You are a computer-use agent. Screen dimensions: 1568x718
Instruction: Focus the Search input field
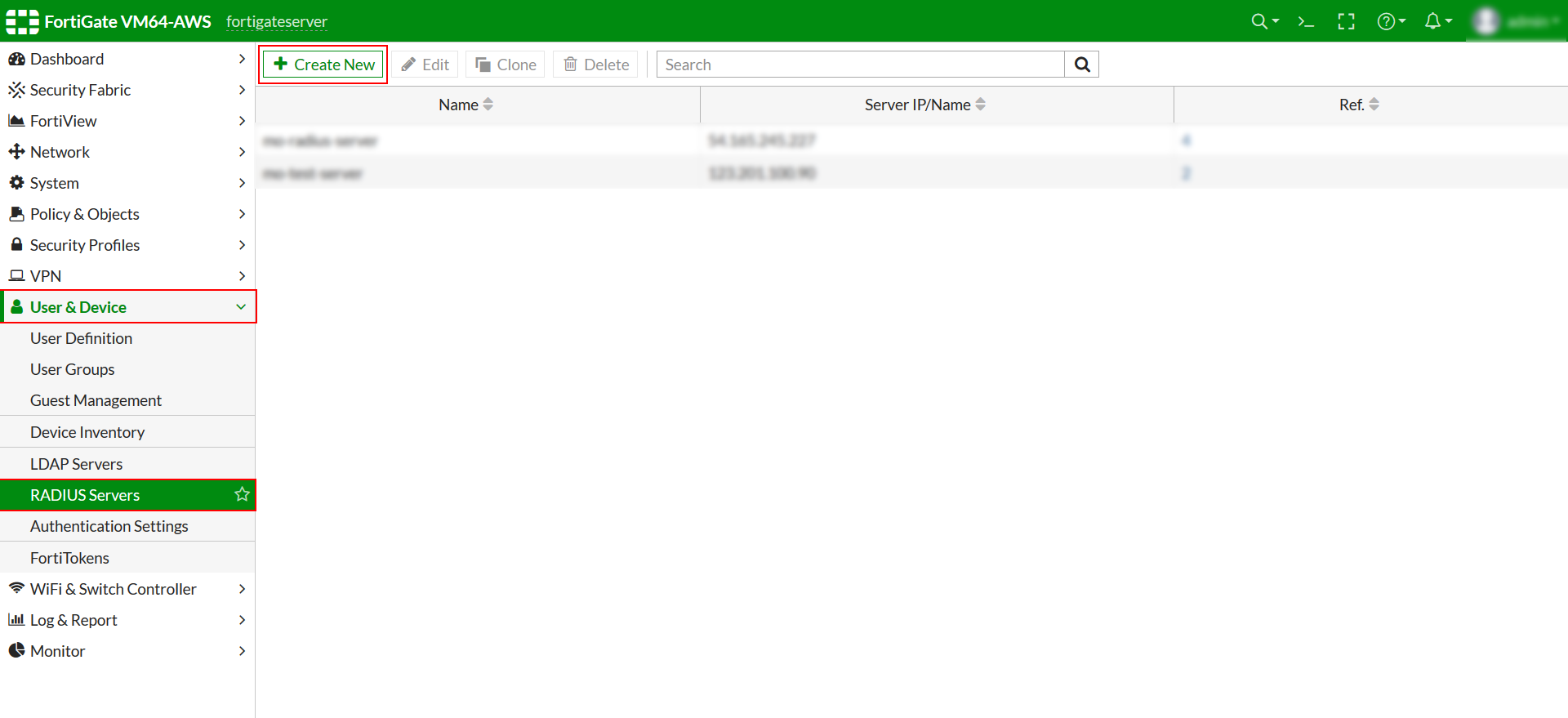[x=861, y=65]
